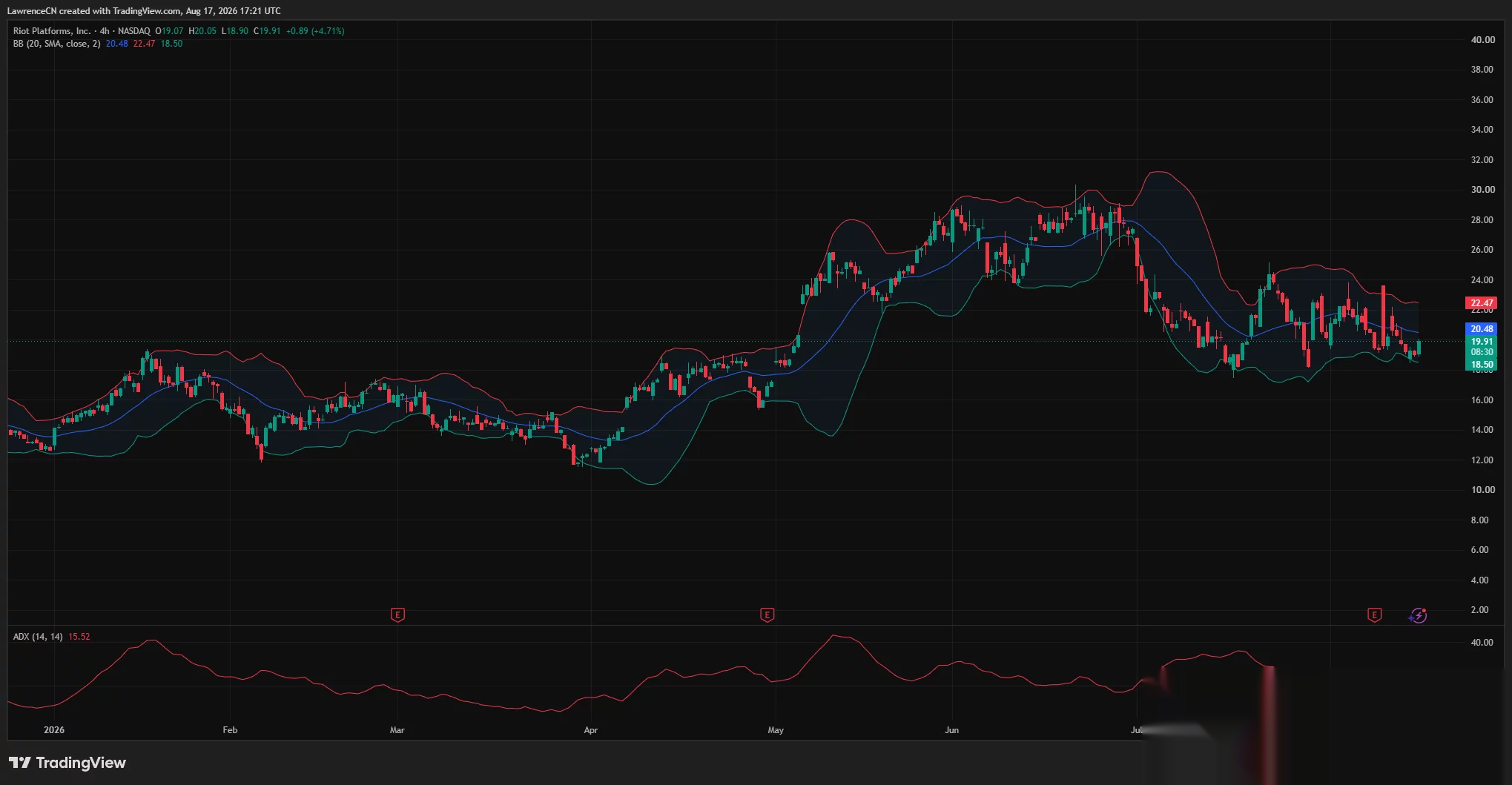Click the earnings marker between Feb and Mar
This screenshot has width=1512, height=785.
pyautogui.click(x=397, y=615)
